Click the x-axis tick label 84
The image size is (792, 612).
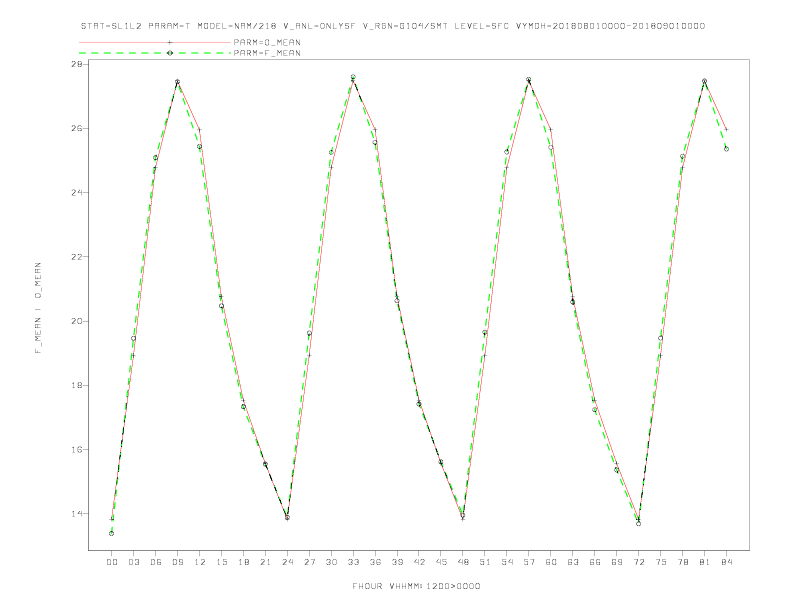pos(726,562)
